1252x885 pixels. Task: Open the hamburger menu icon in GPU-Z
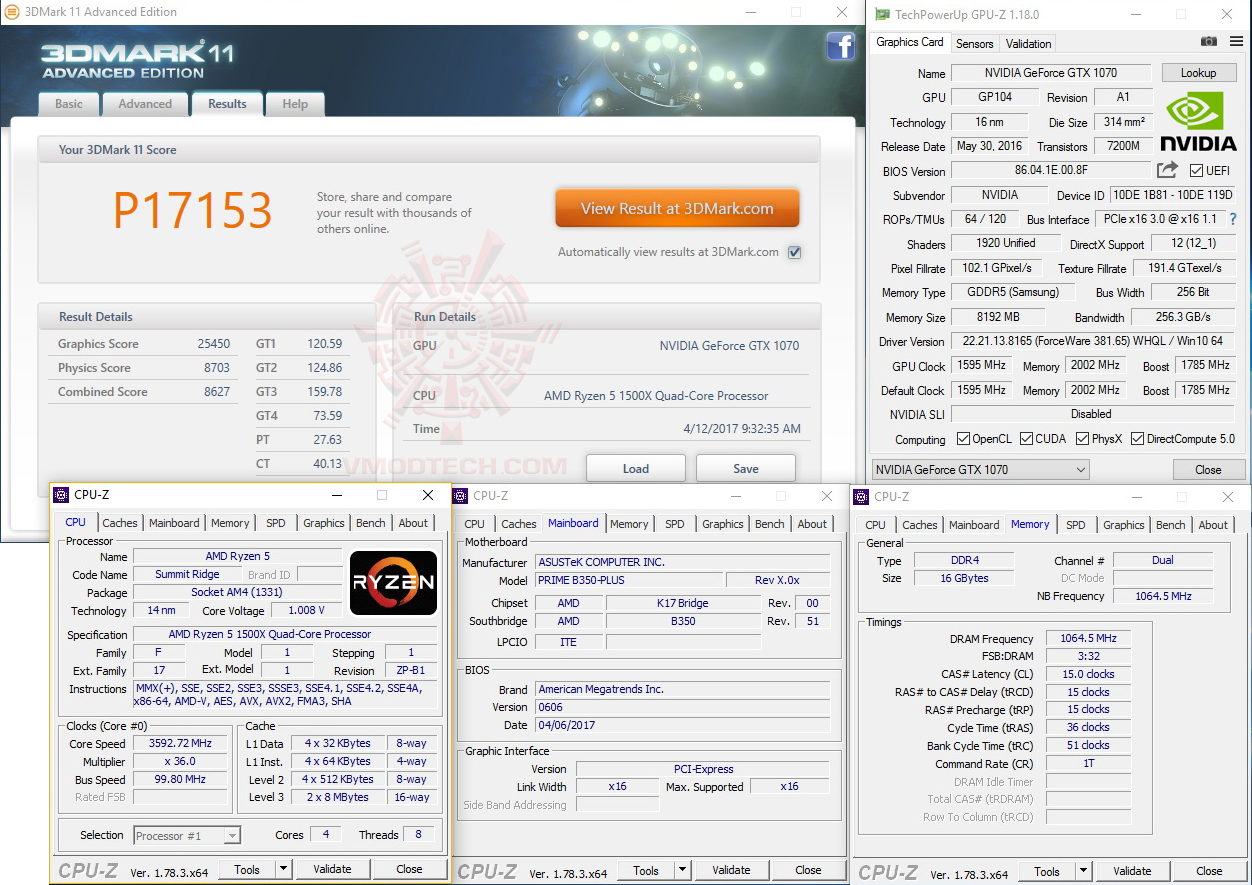click(x=1234, y=42)
